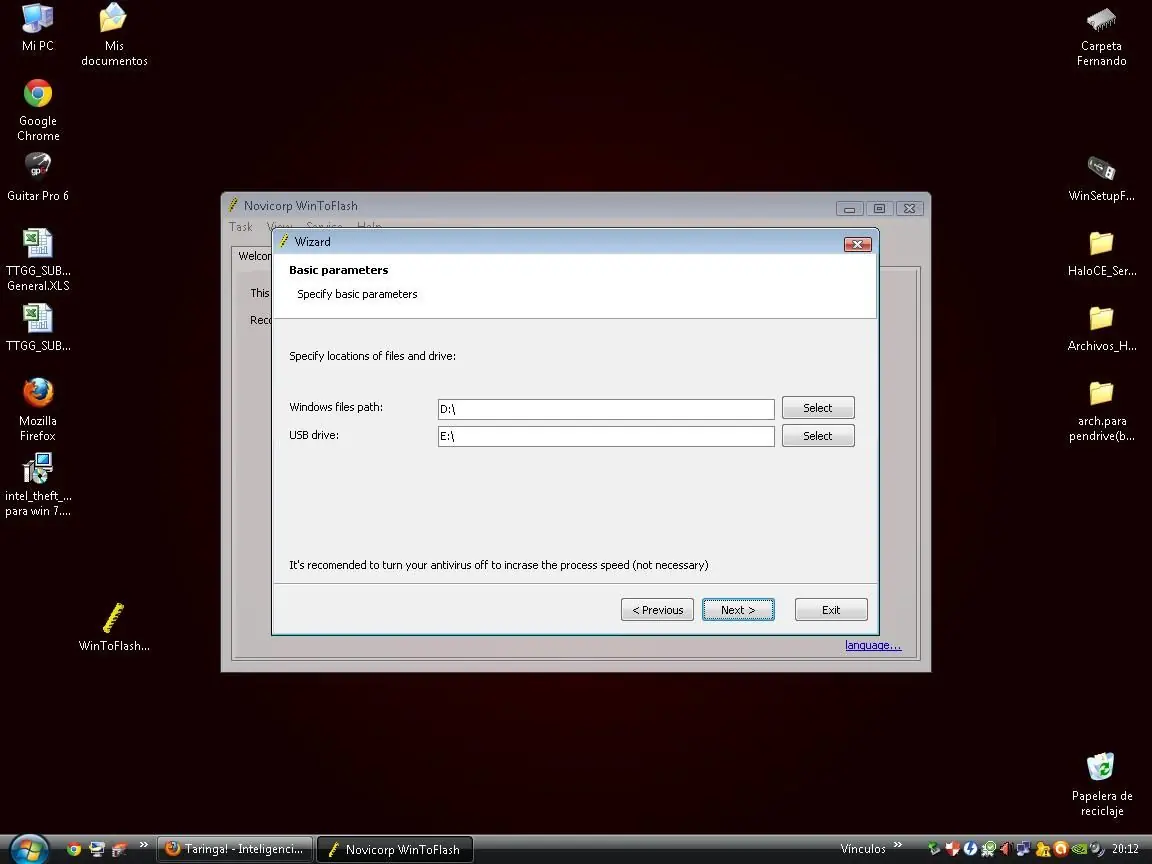Click the Select button for Windows files path

pos(818,408)
